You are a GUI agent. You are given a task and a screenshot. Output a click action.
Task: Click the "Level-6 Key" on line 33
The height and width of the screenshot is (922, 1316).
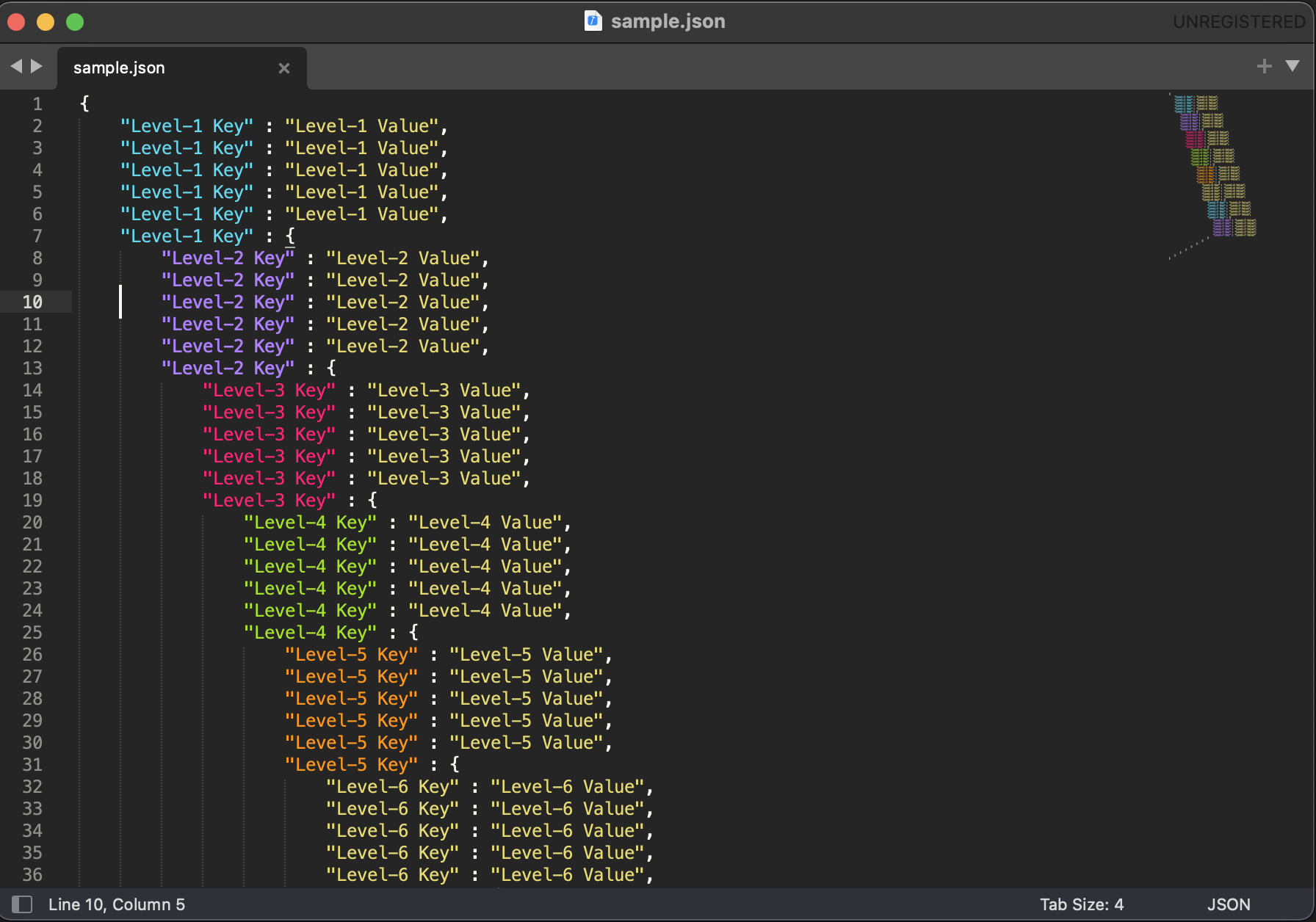point(392,809)
